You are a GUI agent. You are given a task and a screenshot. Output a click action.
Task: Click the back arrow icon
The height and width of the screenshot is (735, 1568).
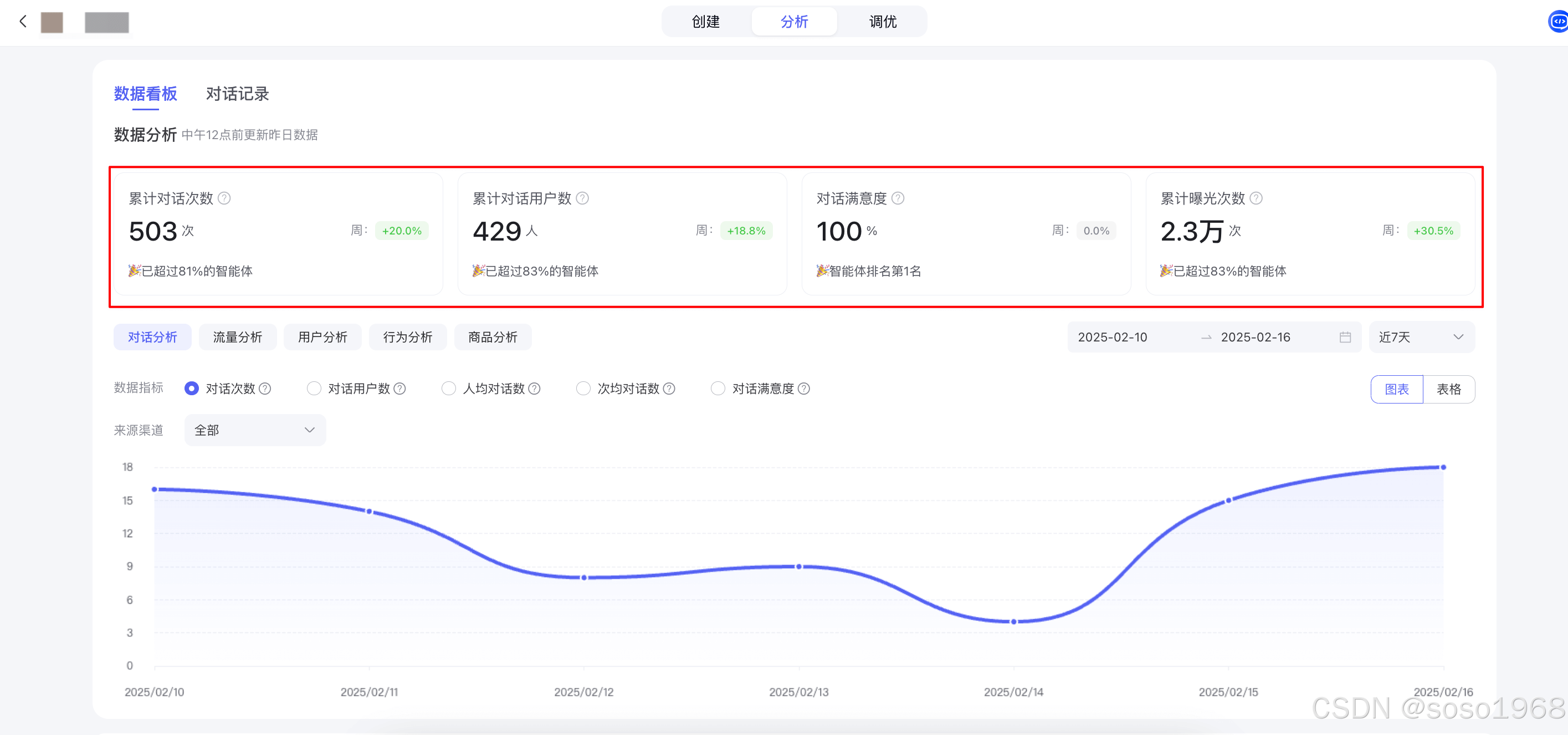(x=23, y=22)
